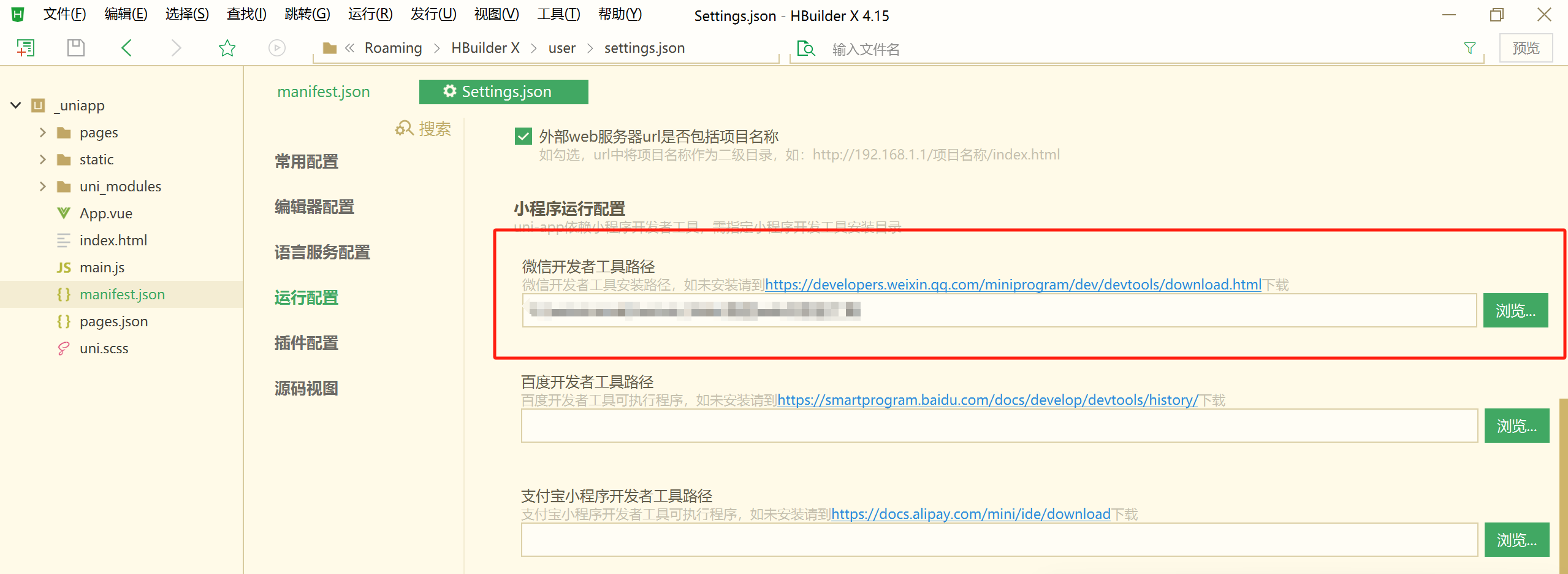Click the Alipay developer tool path field
Image resolution: width=1568 pixels, height=574 pixels.
(x=999, y=540)
